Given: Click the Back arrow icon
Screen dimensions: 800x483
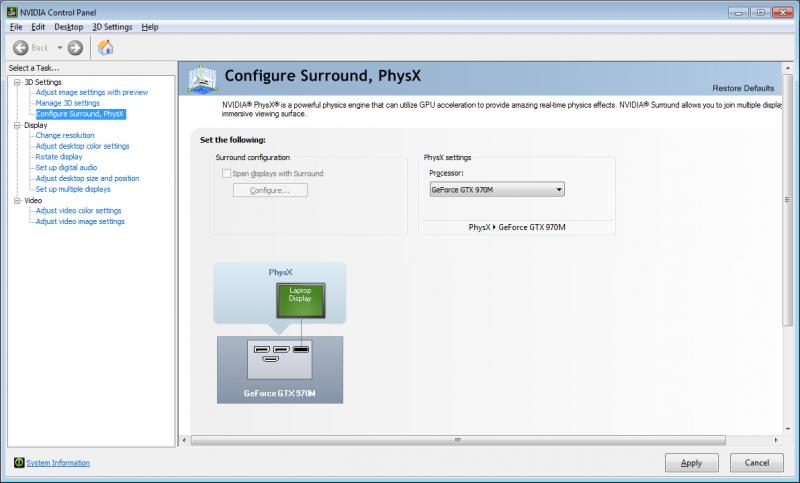Looking at the screenshot, I should [x=20, y=48].
